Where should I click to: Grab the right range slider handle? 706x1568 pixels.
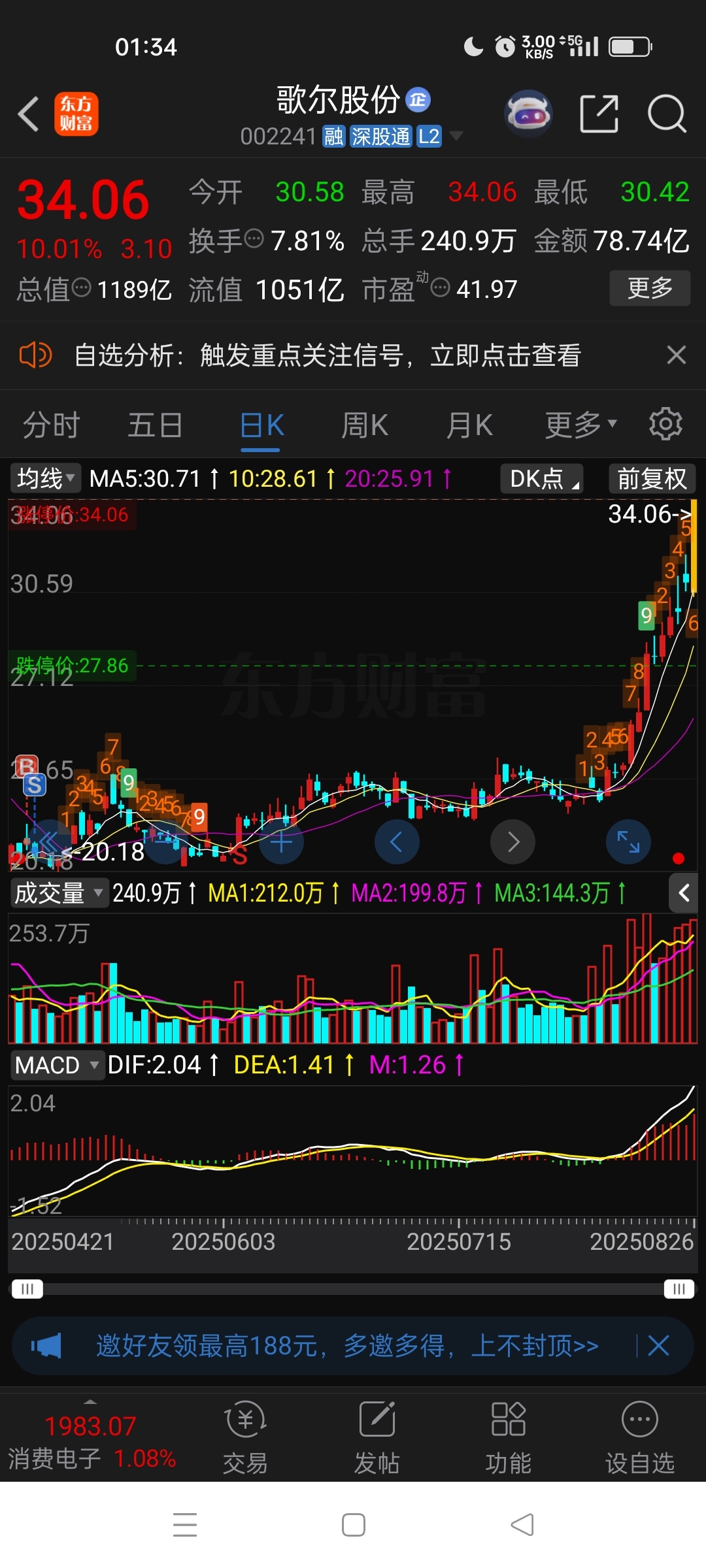coord(679,1289)
